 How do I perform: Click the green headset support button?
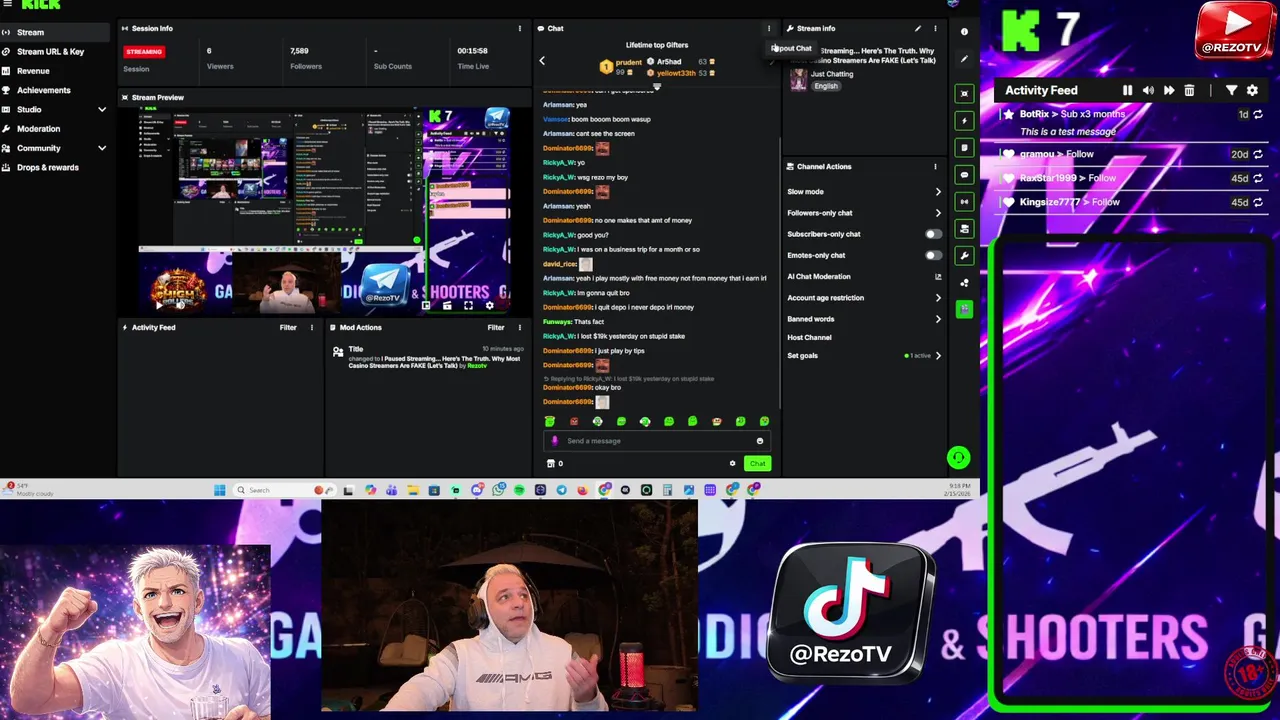958,458
